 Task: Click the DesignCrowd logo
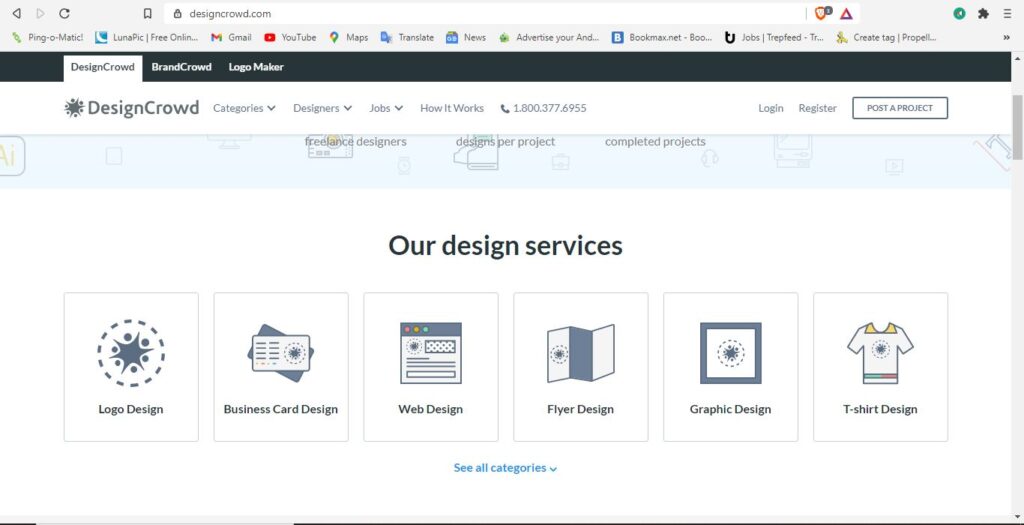(131, 108)
